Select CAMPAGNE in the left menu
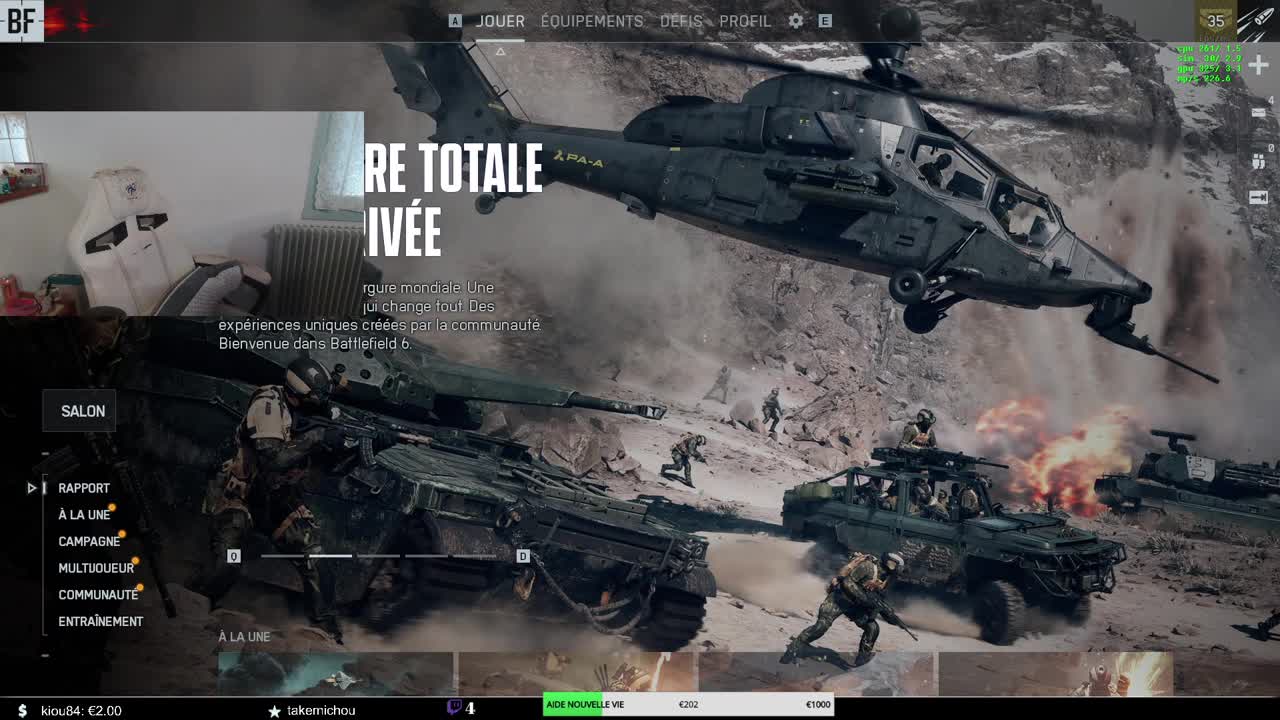Viewport: 1280px width, 720px height. click(x=89, y=541)
